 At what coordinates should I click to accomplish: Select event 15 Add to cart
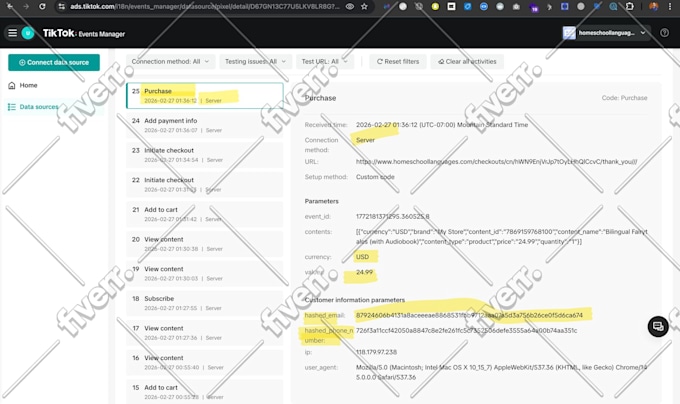[204, 392]
